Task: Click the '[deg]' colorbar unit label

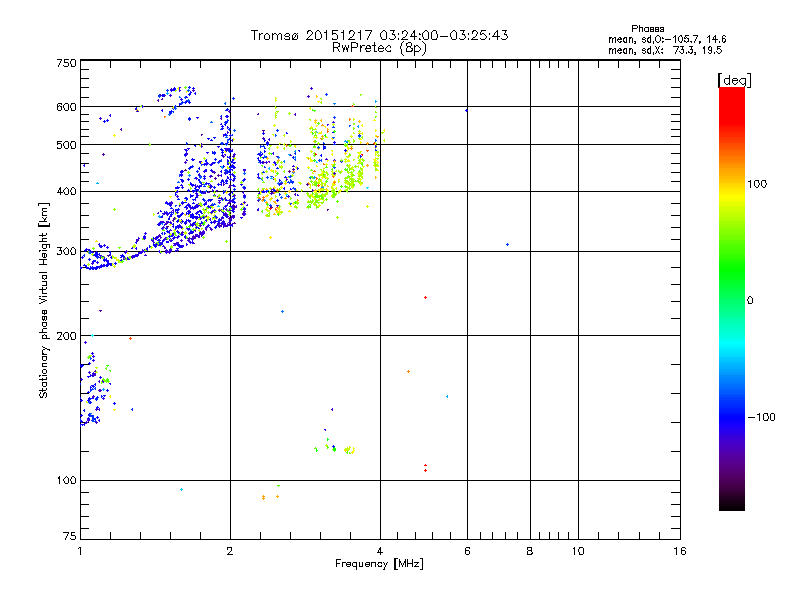Action: coord(734,80)
